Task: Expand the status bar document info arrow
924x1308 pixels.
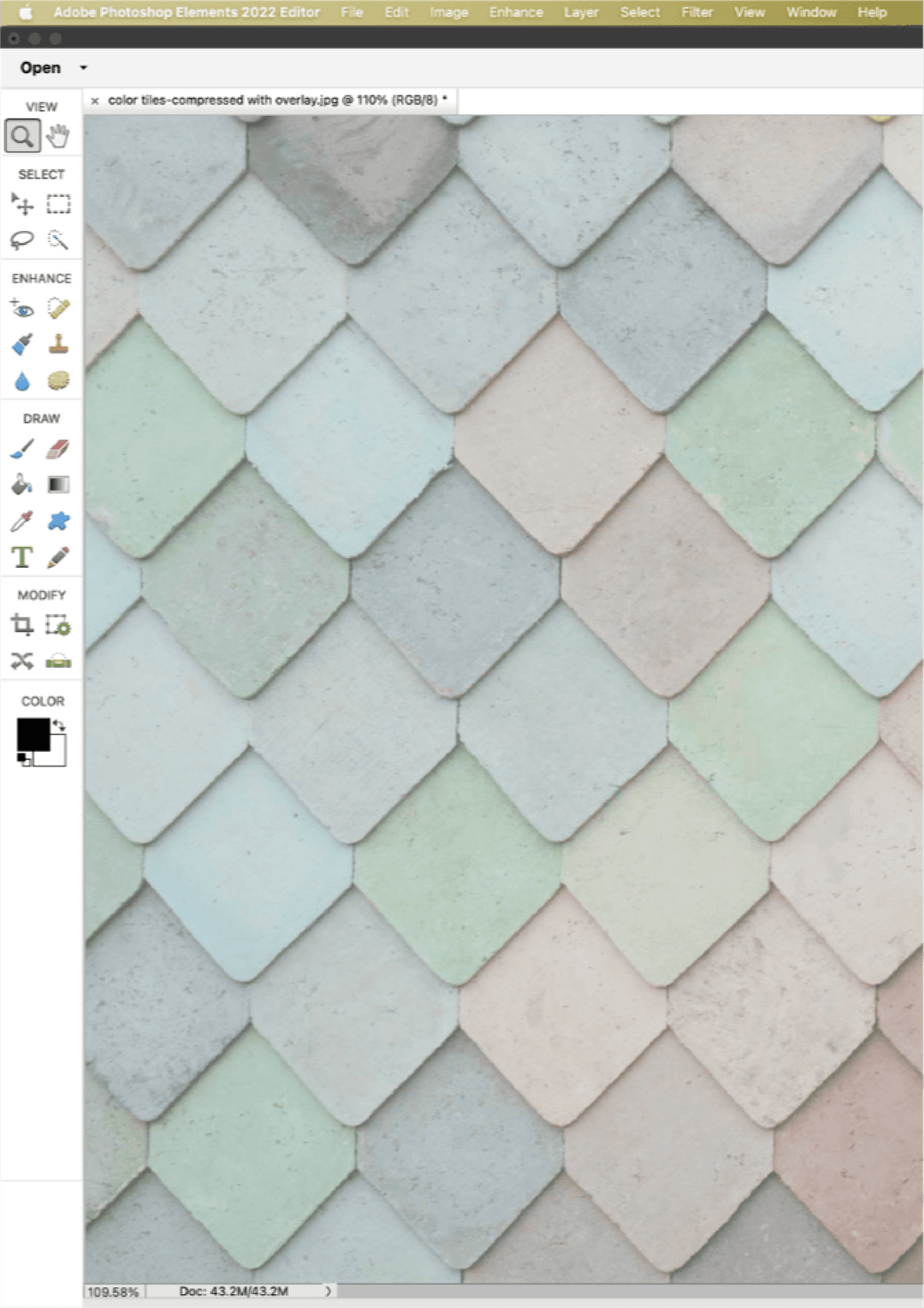Action: click(328, 1291)
